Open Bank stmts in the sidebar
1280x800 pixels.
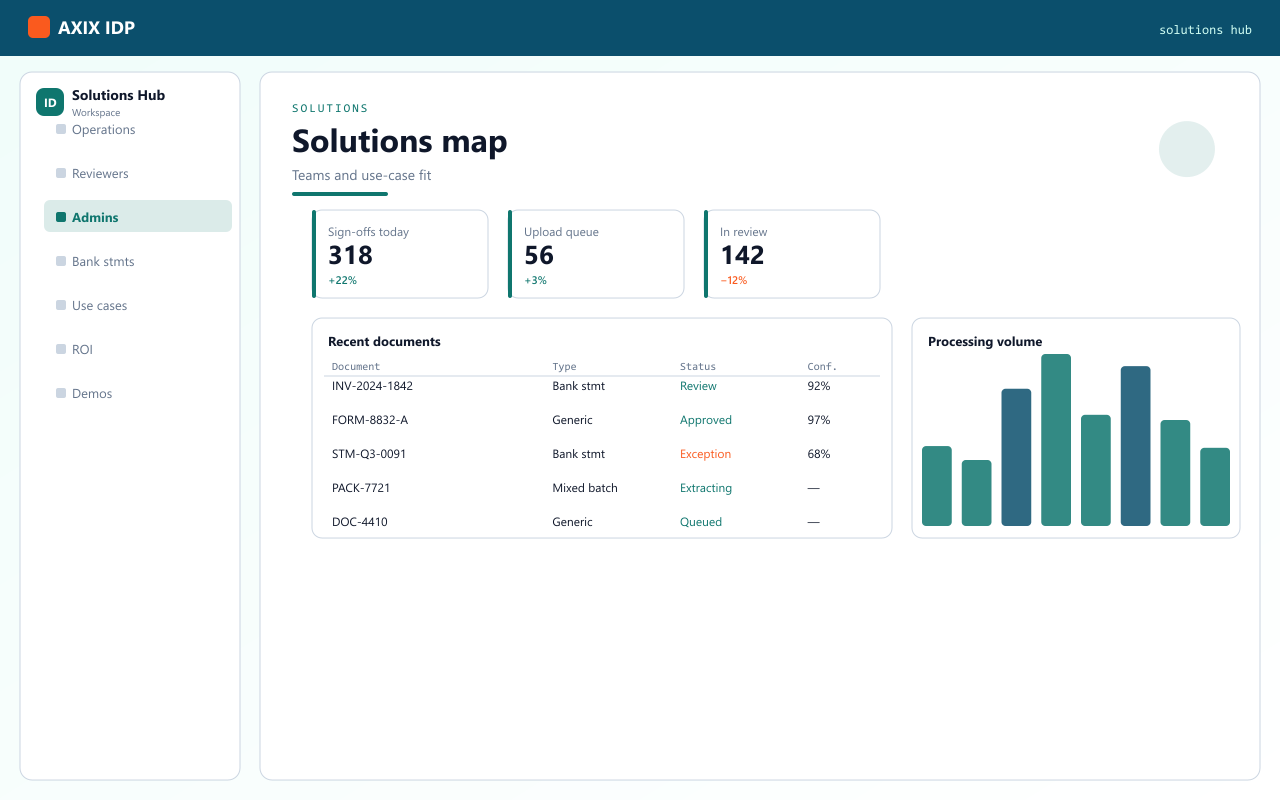[138, 261]
